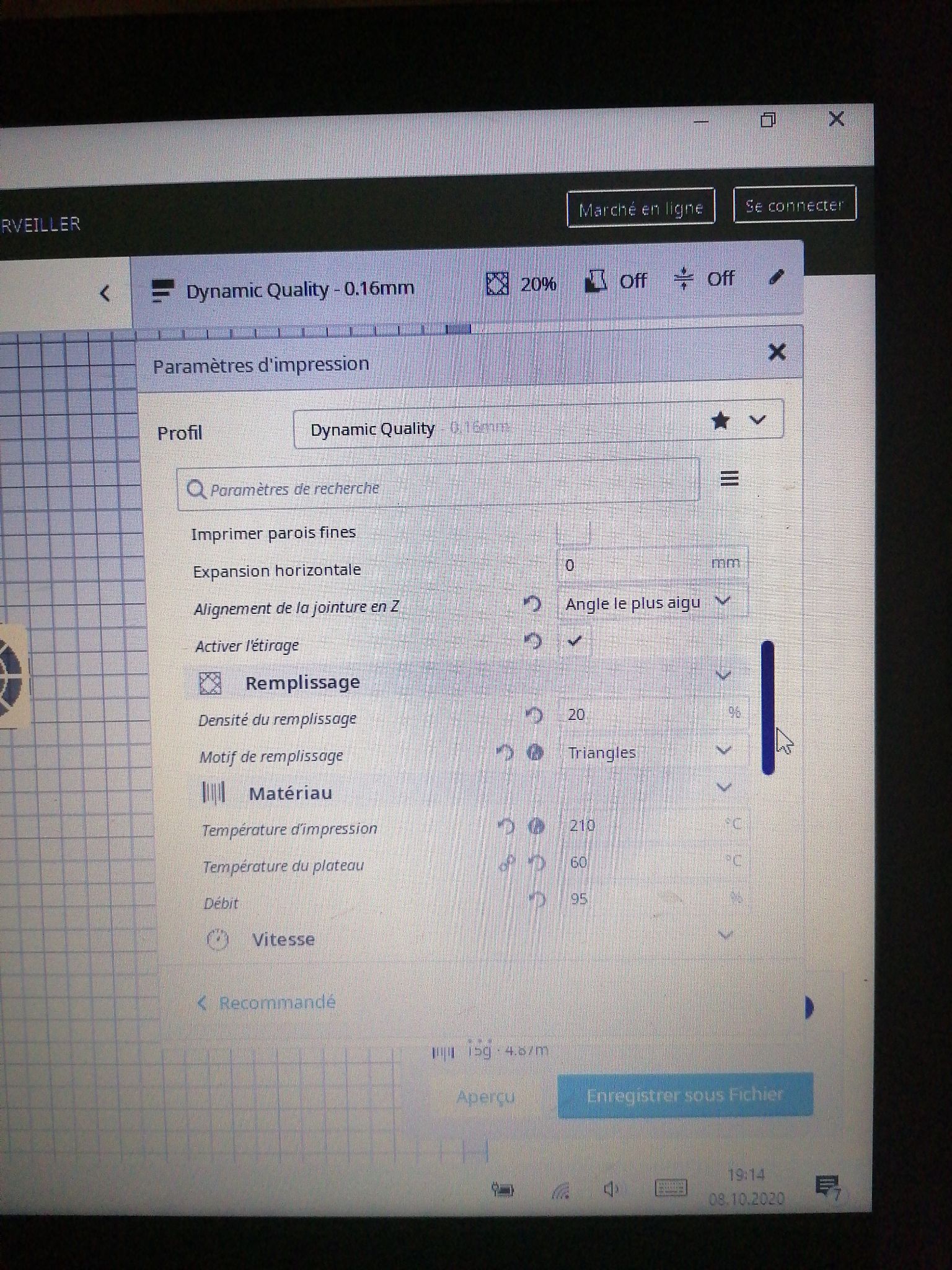
Task: Switch back to Recommandé mode
Action: tap(267, 1003)
